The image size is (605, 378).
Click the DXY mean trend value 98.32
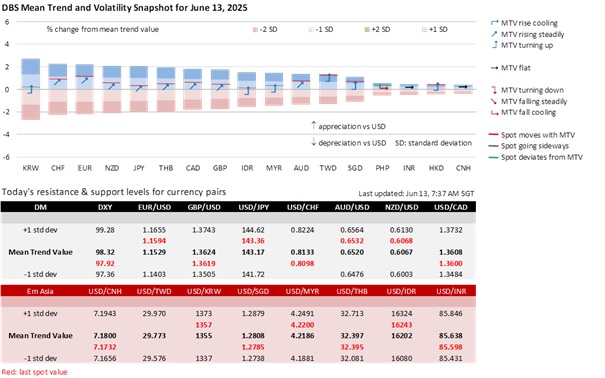coord(105,252)
